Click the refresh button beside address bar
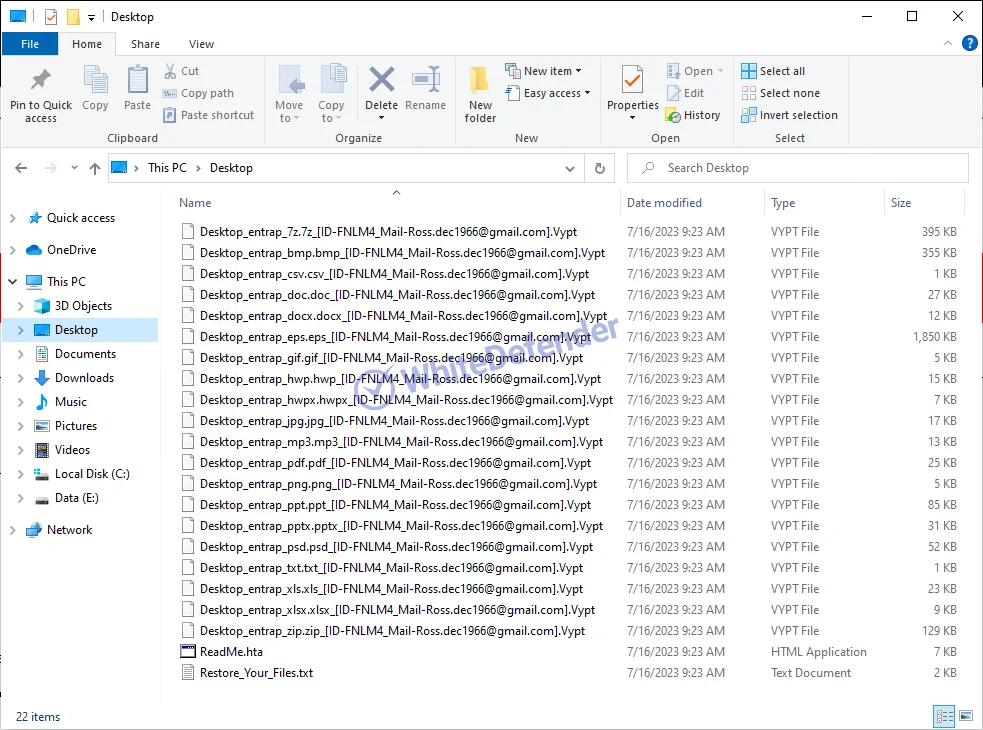Screen dimensions: 983x730 click(x=600, y=168)
